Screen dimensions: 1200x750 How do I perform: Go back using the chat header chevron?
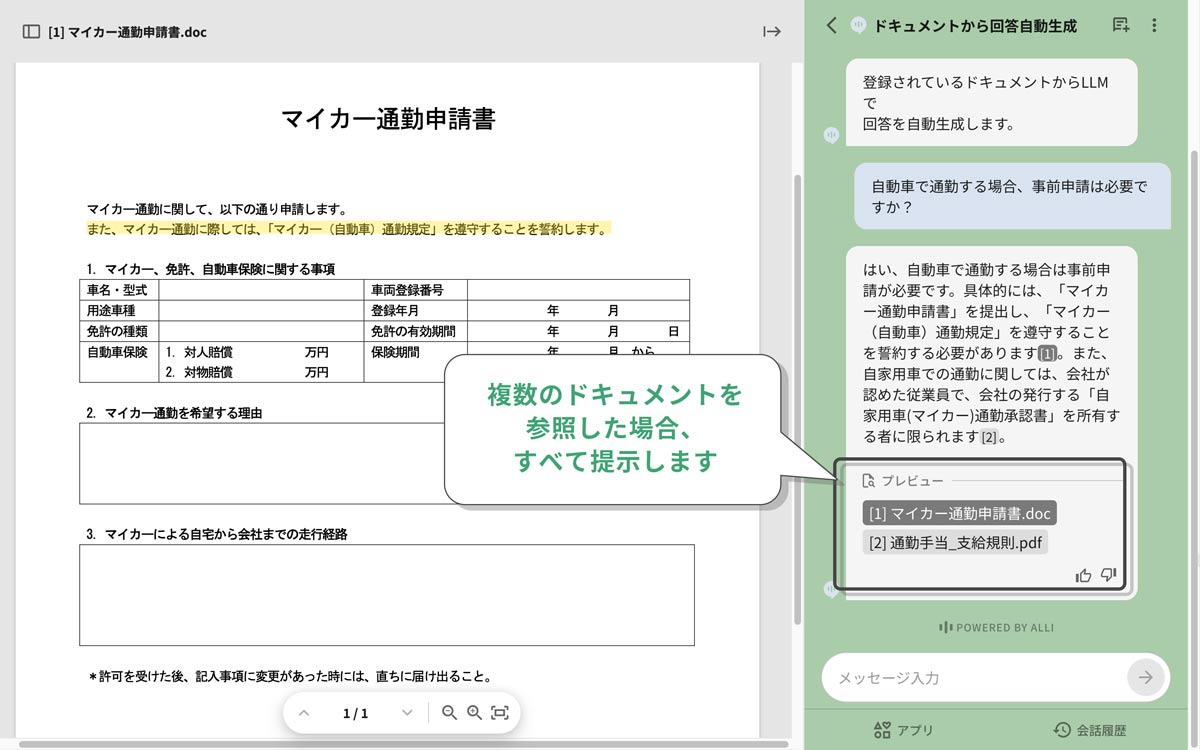pos(831,25)
